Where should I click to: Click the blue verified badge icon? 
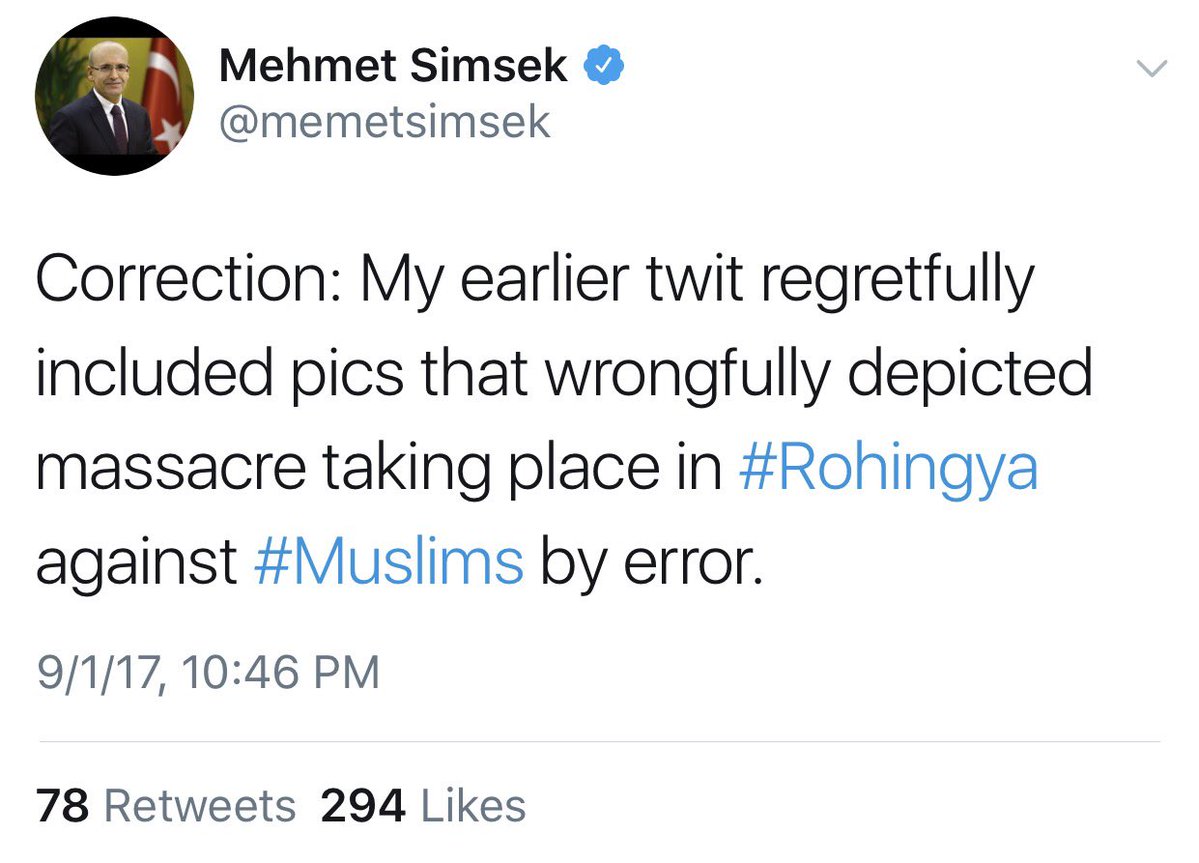[604, 65]
